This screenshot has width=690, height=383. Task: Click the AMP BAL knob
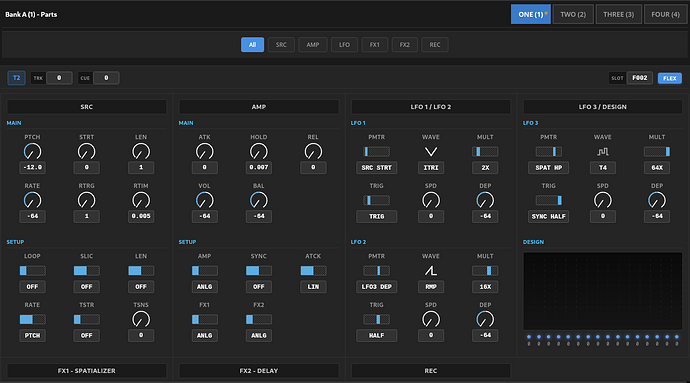pyautogui.click(x=259, y=200)
